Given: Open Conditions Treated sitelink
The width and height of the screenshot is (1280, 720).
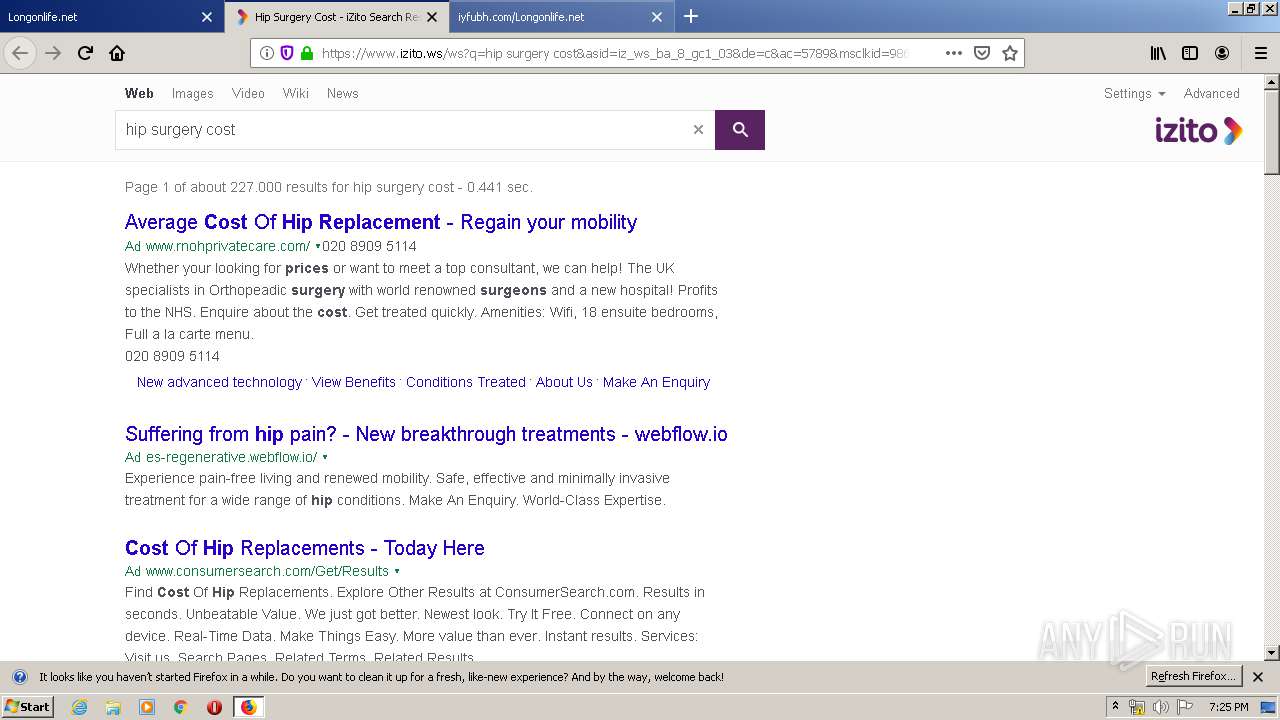Looking at the screenshot, I should (x=466, y=382).
